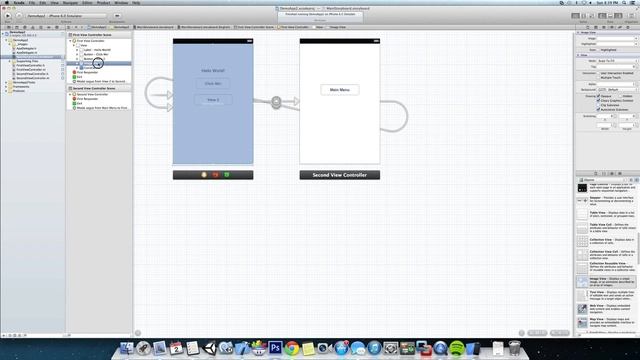Toggle State Highlighted checkbox

click(599, 50)
